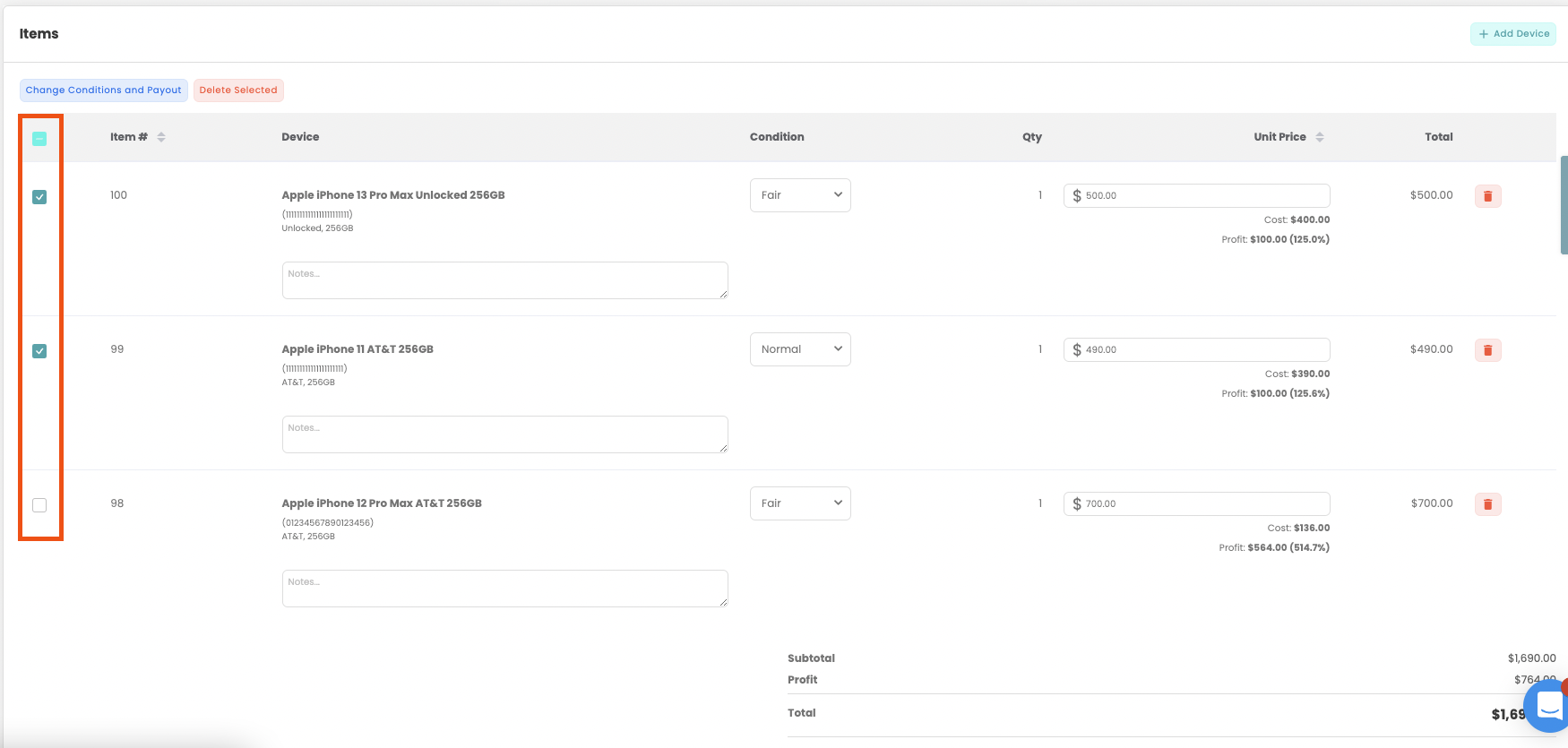
Task: Click the Condition column header
Action: coord(777,137)
